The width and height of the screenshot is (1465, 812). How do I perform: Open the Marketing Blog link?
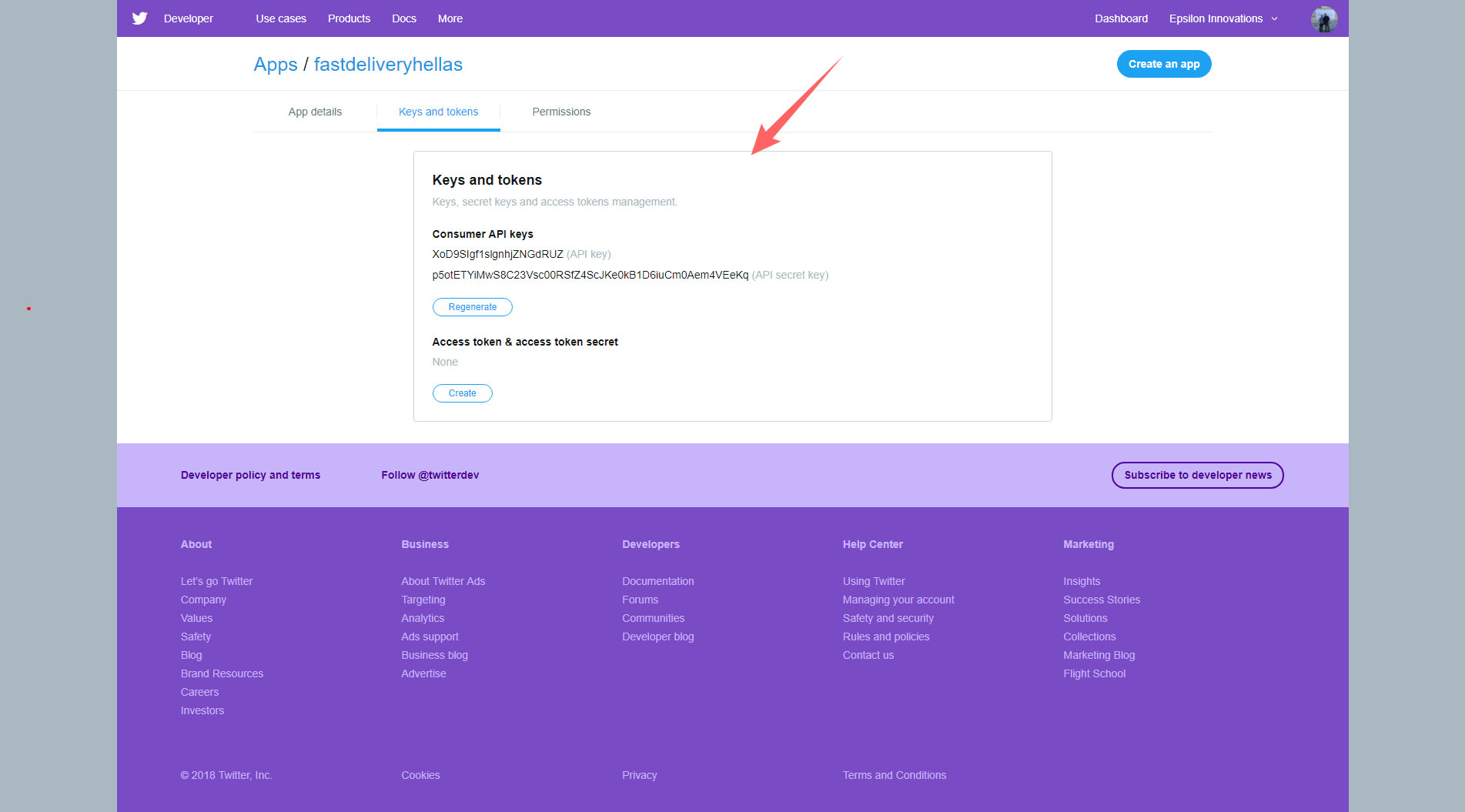[x=1099, y=655]
